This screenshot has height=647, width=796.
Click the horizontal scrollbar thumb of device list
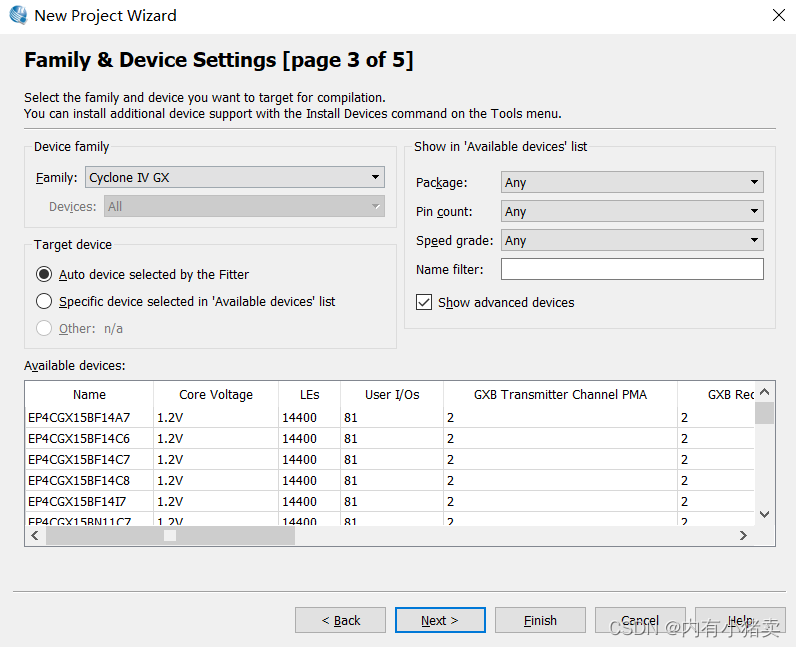(x=170, y=535)
